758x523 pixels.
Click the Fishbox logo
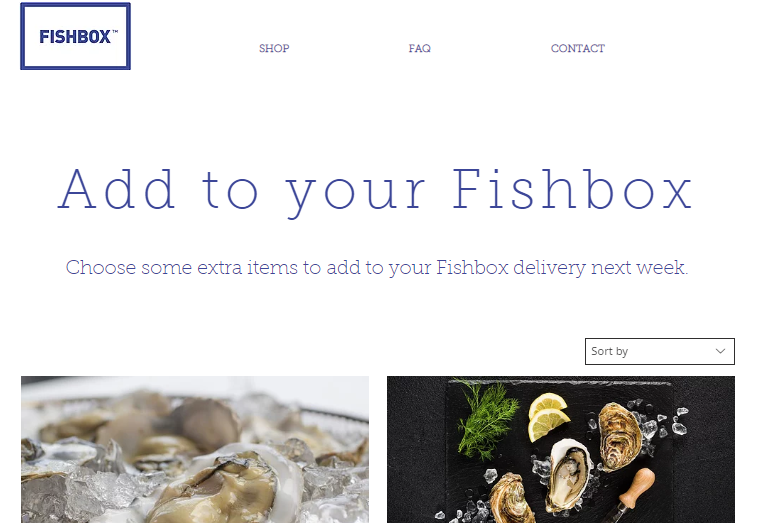click(75, 36)
